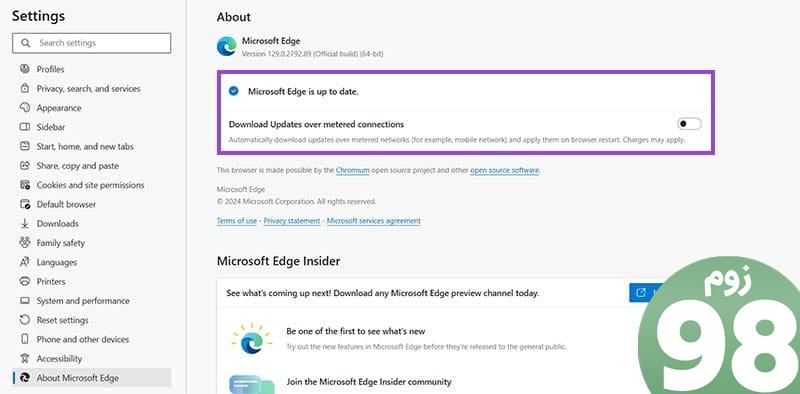Select System and performance settings page
This screenshot has height=394, width=800.
[83, 301]
